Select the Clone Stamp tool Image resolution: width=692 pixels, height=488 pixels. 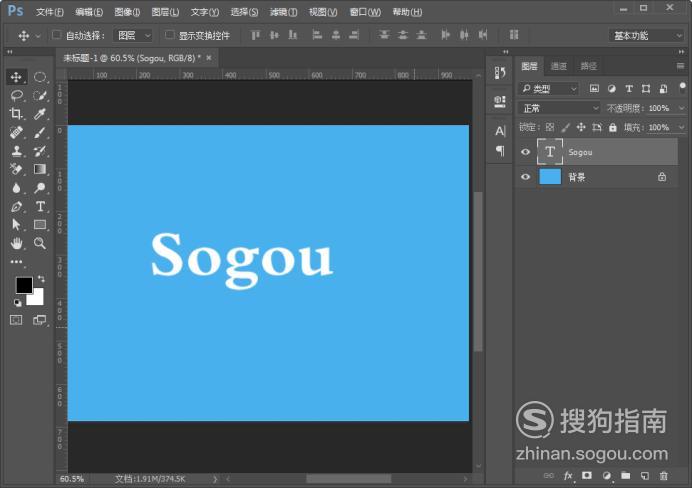click(x=16, y=151)
